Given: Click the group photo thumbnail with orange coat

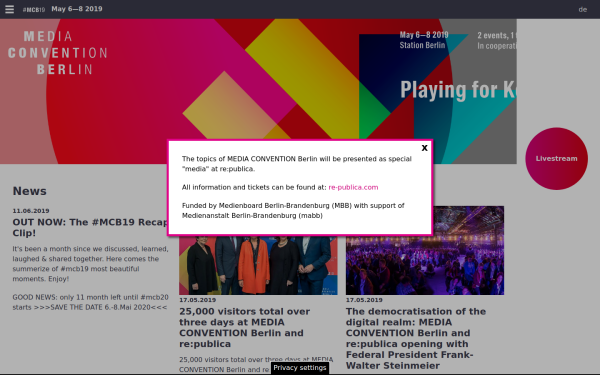Looking at the screenshot, I should click(x=258, y=265).
